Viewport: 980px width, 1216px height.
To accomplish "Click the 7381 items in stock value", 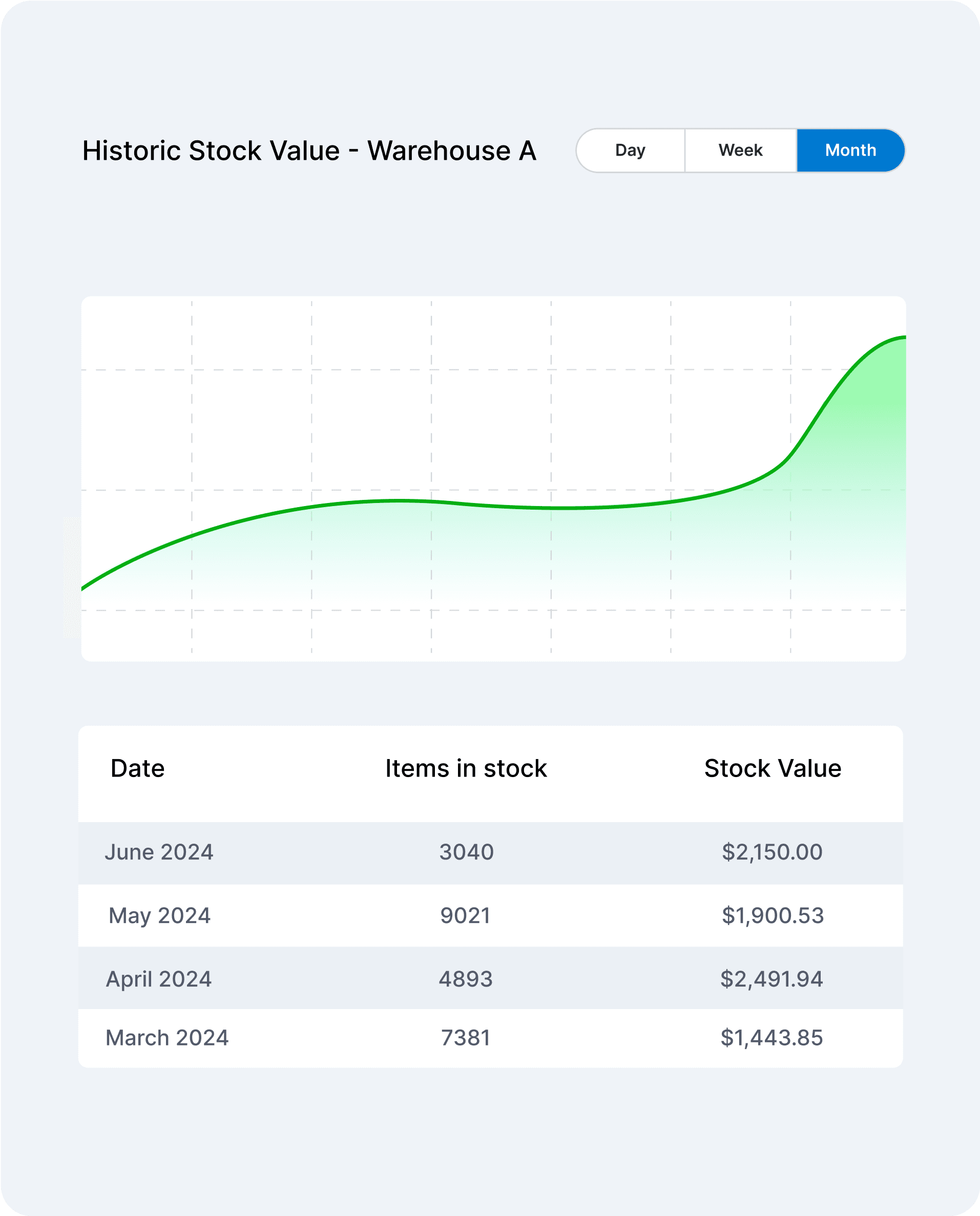I will [465, 1038].
